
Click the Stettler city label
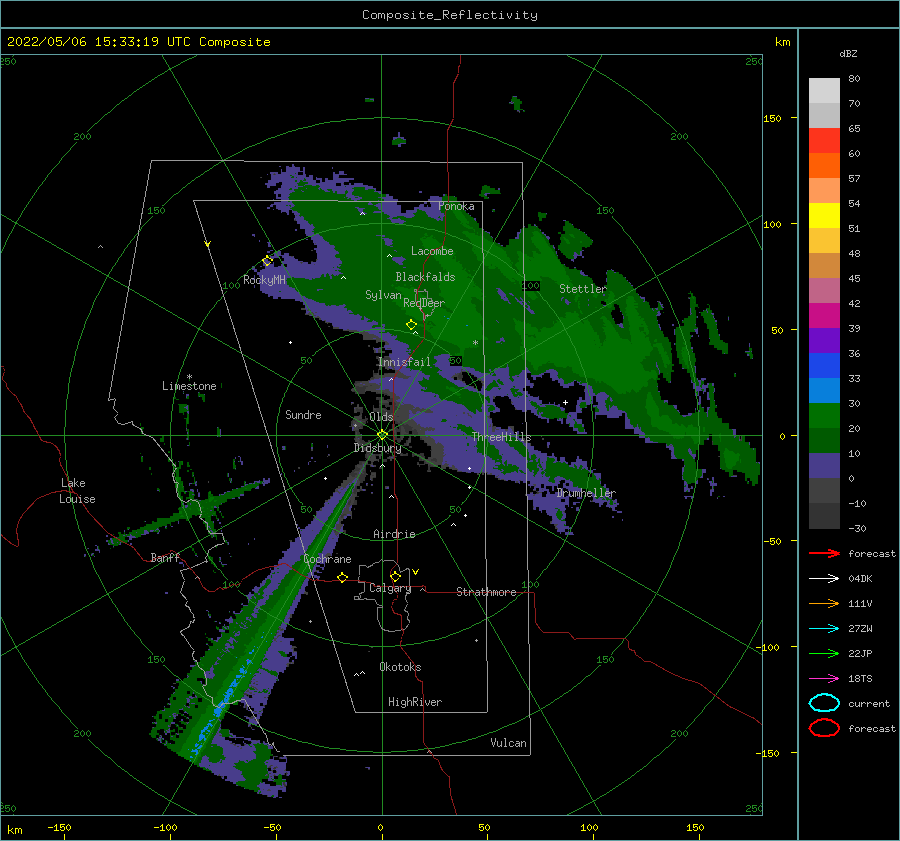pos(583,289)
